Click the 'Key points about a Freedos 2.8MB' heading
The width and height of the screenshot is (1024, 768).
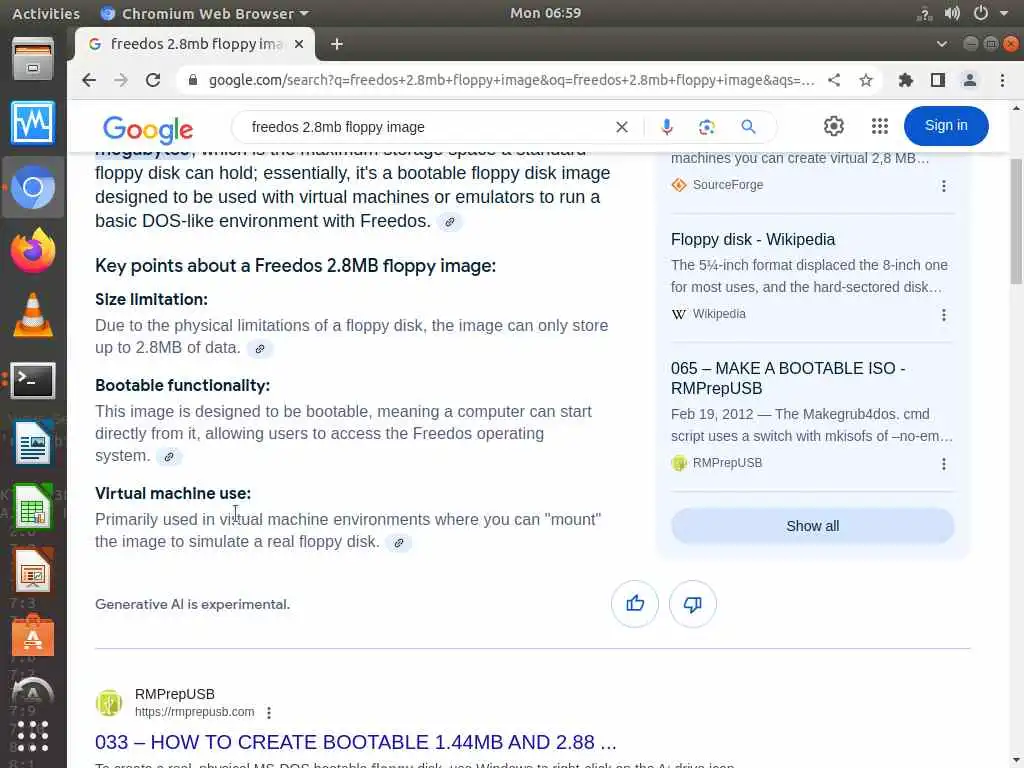click(x=295, y=266)
